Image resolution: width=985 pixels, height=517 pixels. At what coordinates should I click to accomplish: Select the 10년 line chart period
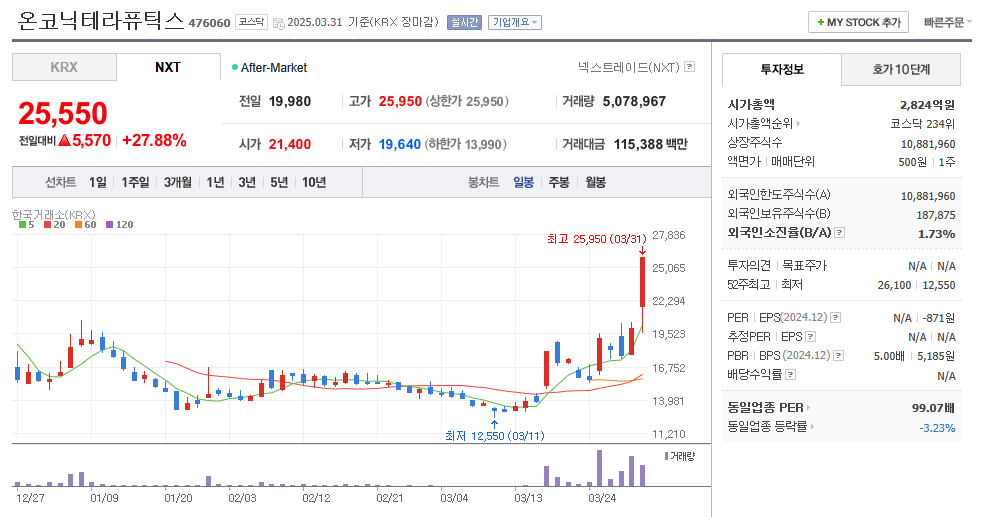tap(314, 182)
